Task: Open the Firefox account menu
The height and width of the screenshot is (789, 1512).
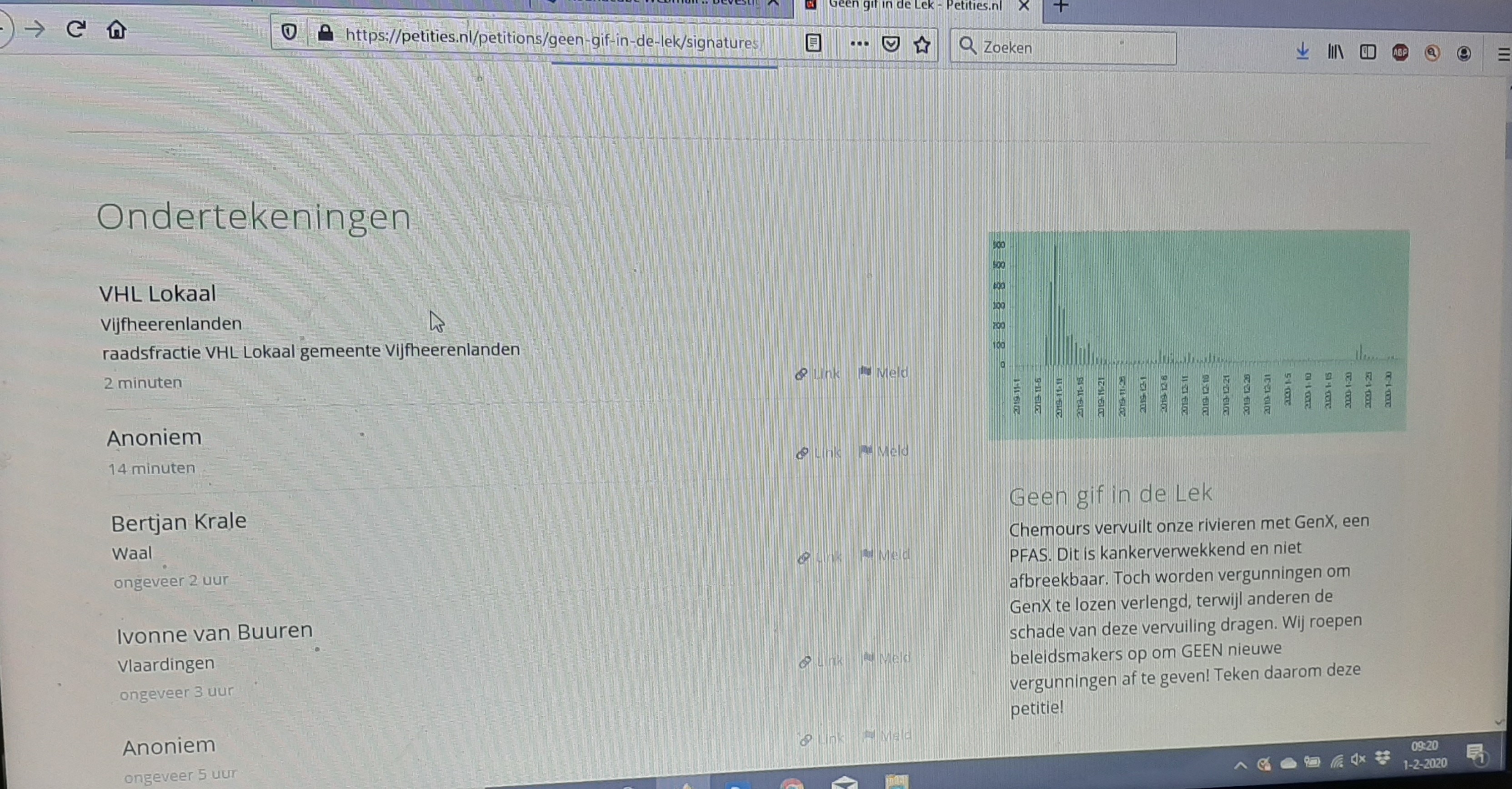Action: (1464, 53)
